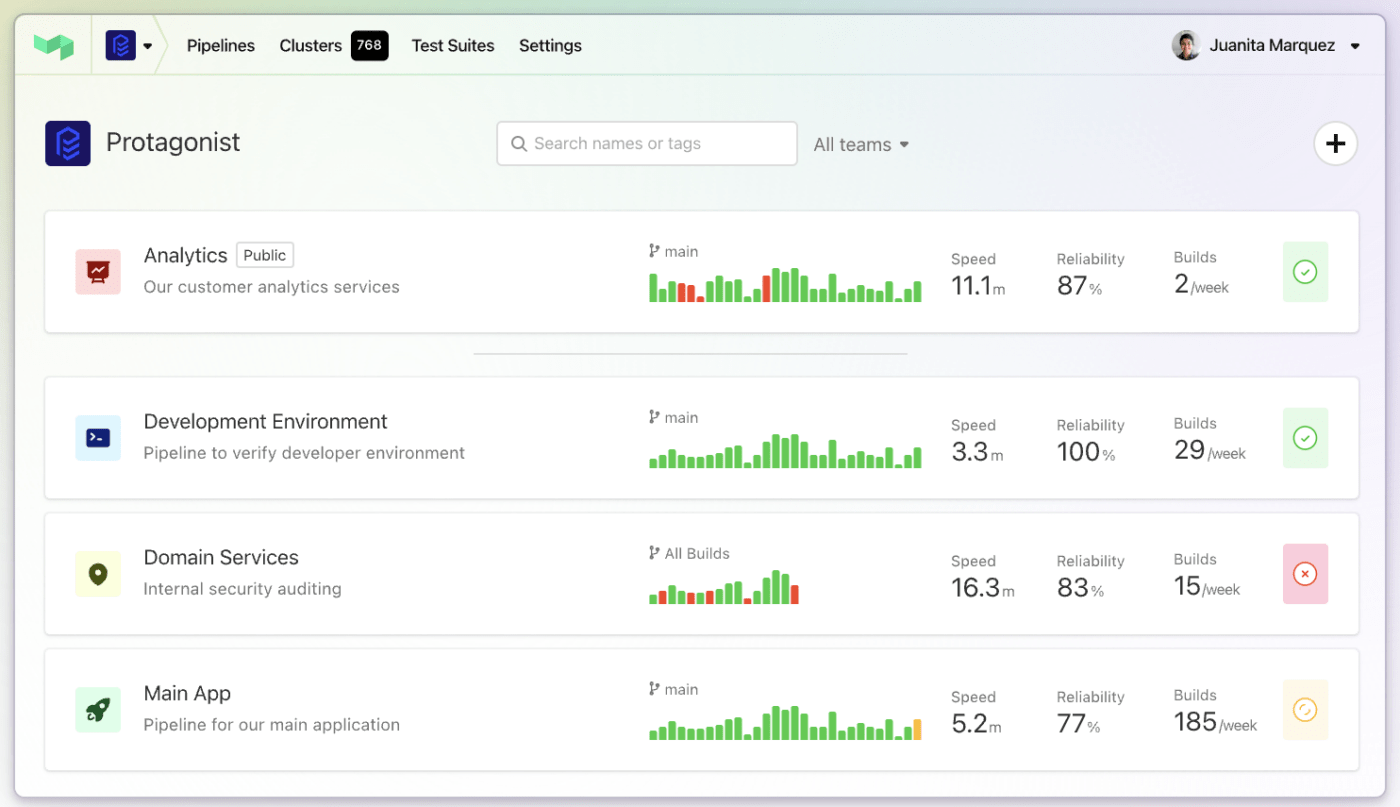Click the Domain Services map pin icon

(97, 573)
